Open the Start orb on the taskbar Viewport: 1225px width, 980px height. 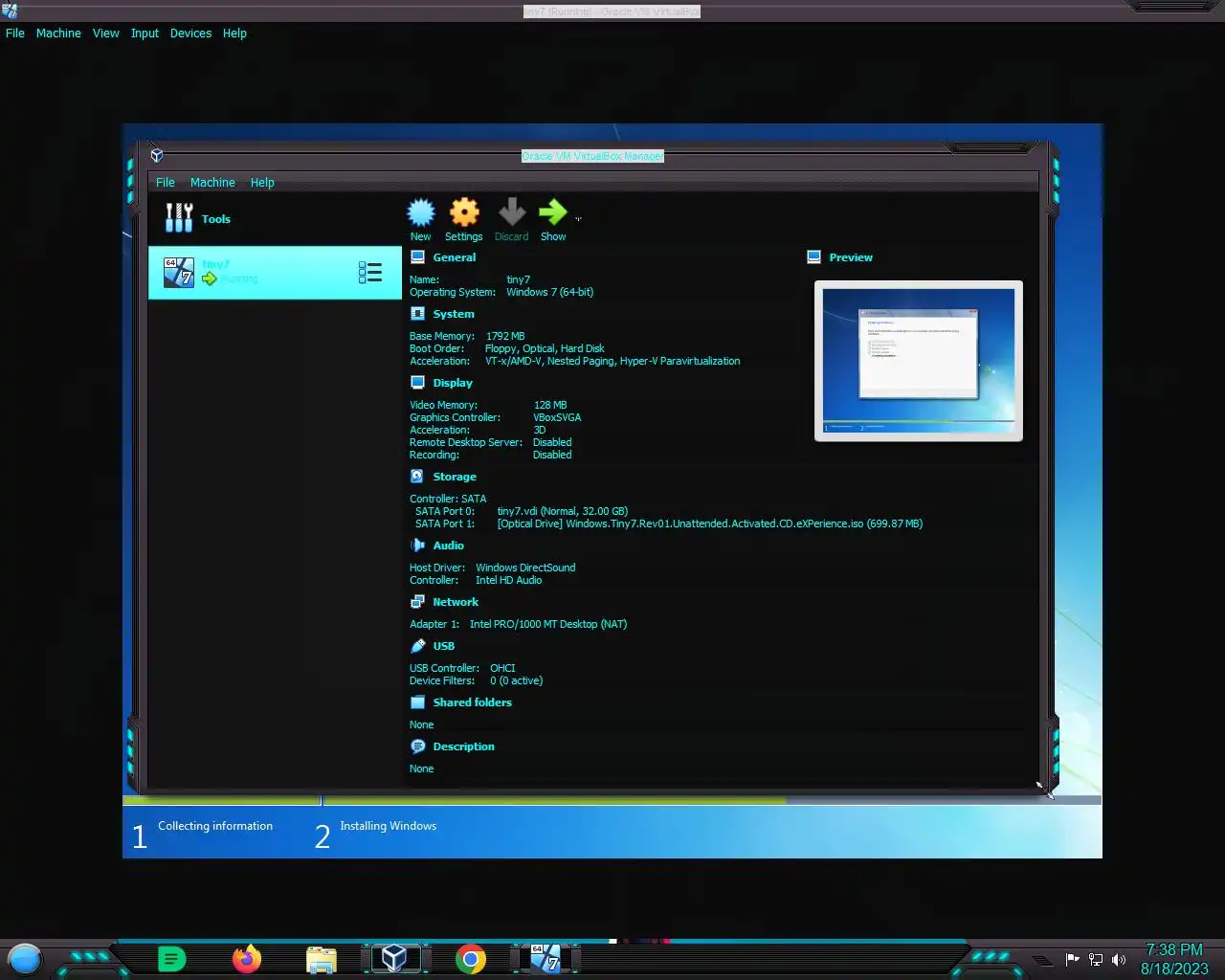click(x=25, y=959)
